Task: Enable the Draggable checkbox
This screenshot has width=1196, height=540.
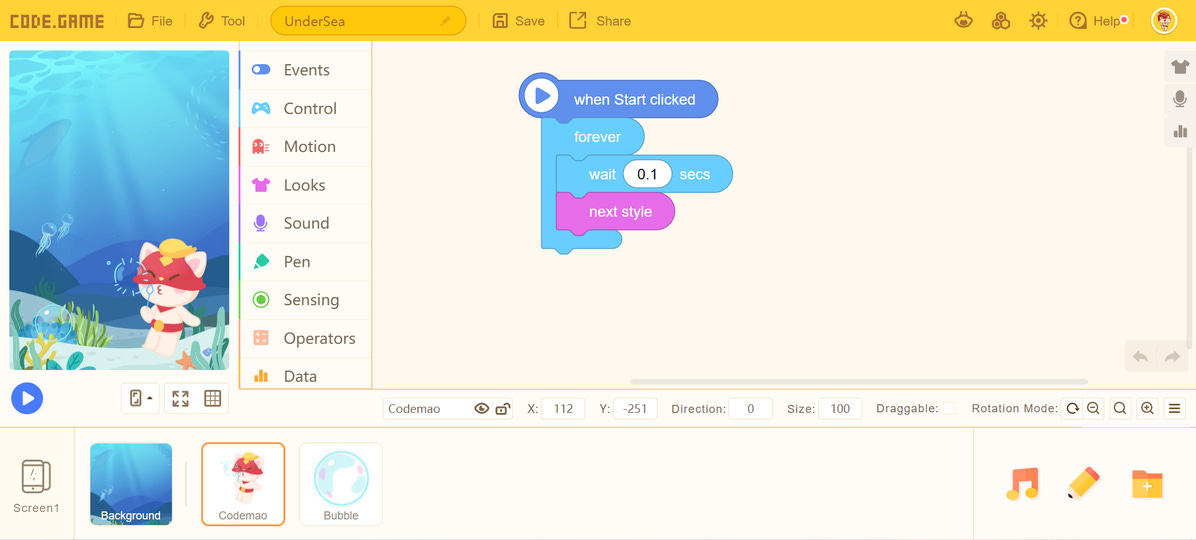Action: (x=949, y=409)
